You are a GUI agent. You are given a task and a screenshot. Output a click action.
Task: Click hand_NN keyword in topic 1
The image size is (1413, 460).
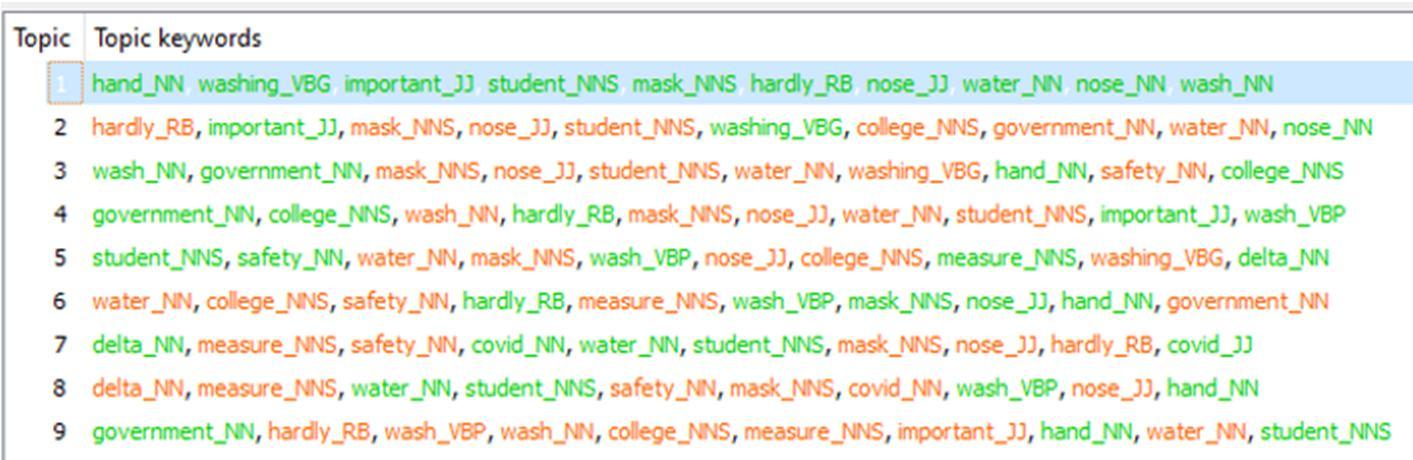(x=138, y=84)
